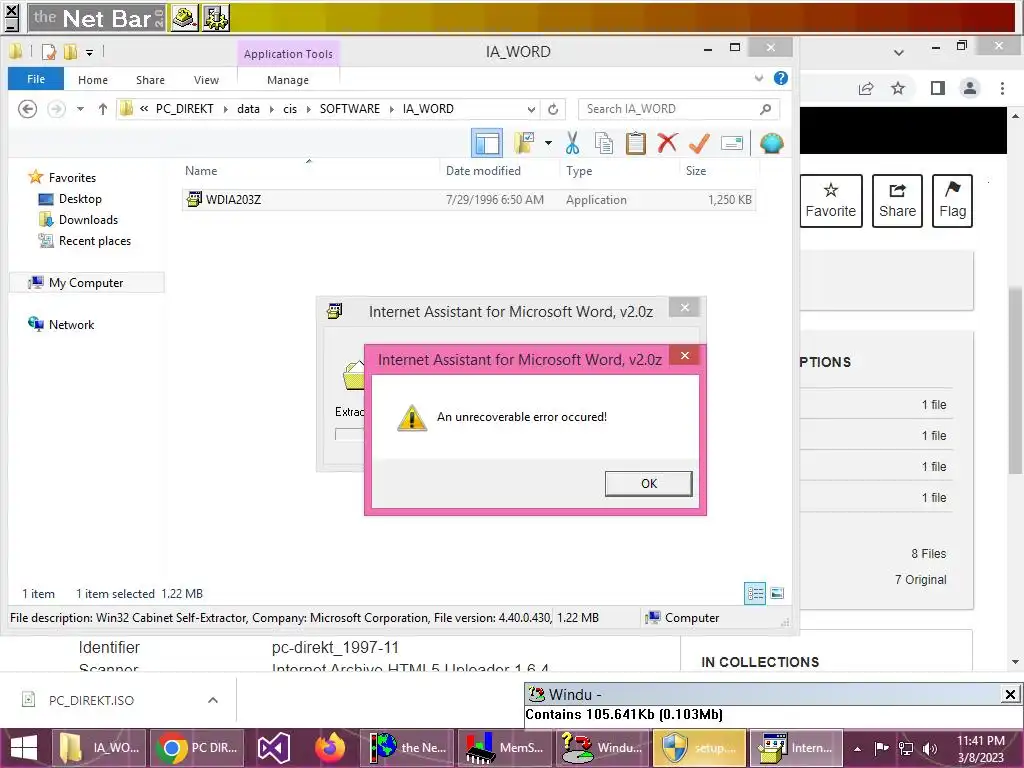Expand the Explorer ribbon chevron

759,78
